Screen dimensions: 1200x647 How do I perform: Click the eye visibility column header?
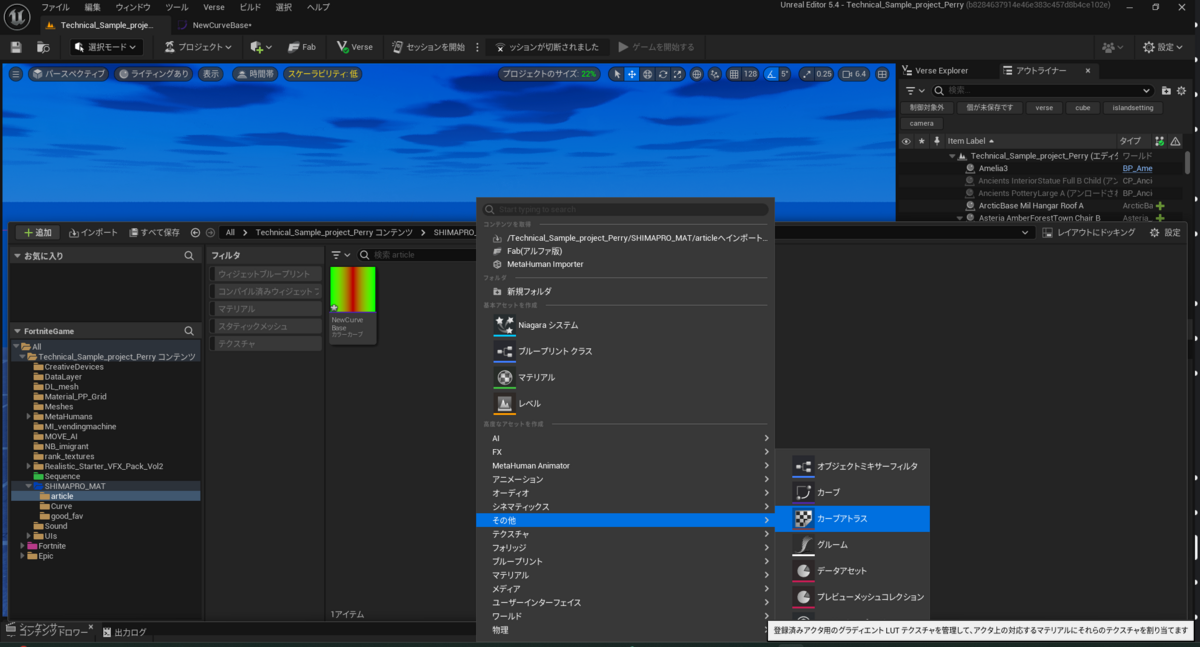point(906,141)
